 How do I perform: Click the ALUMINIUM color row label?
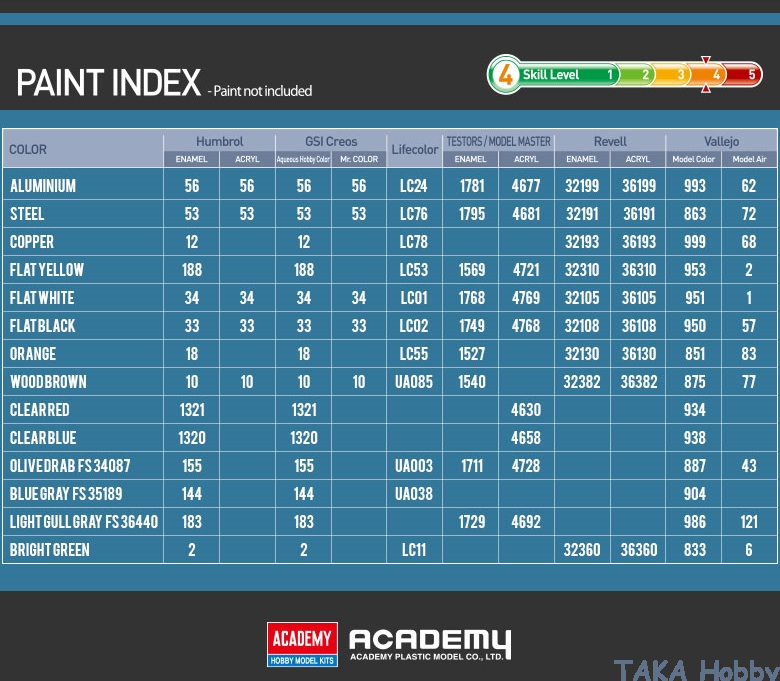43,186
